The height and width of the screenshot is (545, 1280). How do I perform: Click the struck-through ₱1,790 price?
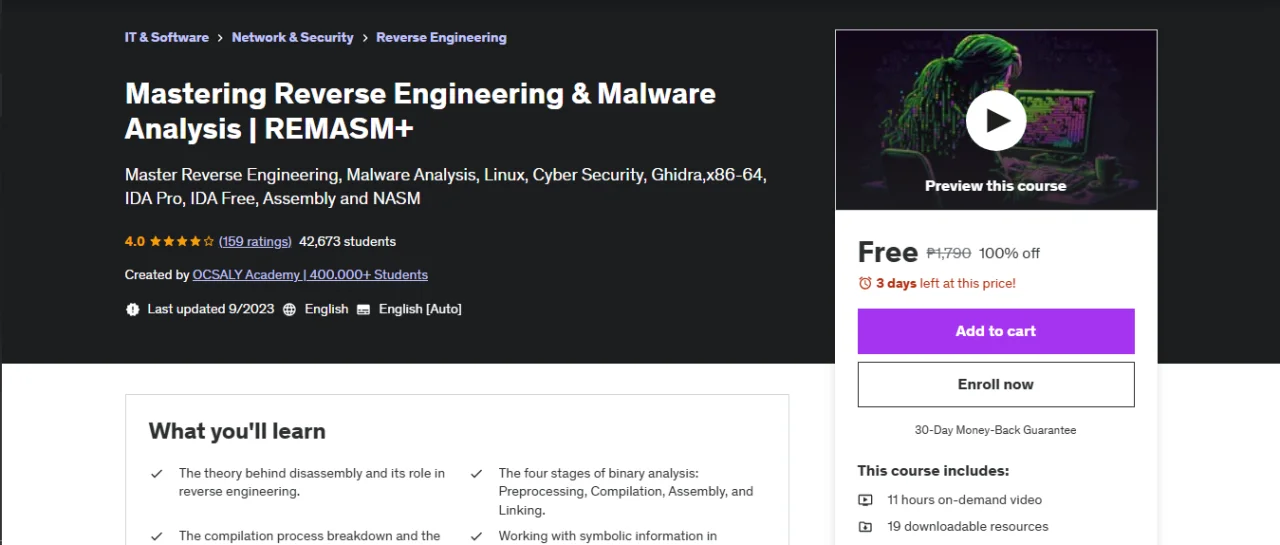point(949,253)
